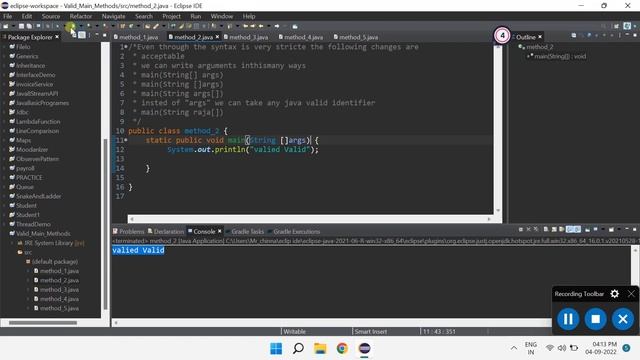The width and height of the screenshot is (640, 360).
Task: Click New Java Class toolbar icon
Action: [131, 26]
